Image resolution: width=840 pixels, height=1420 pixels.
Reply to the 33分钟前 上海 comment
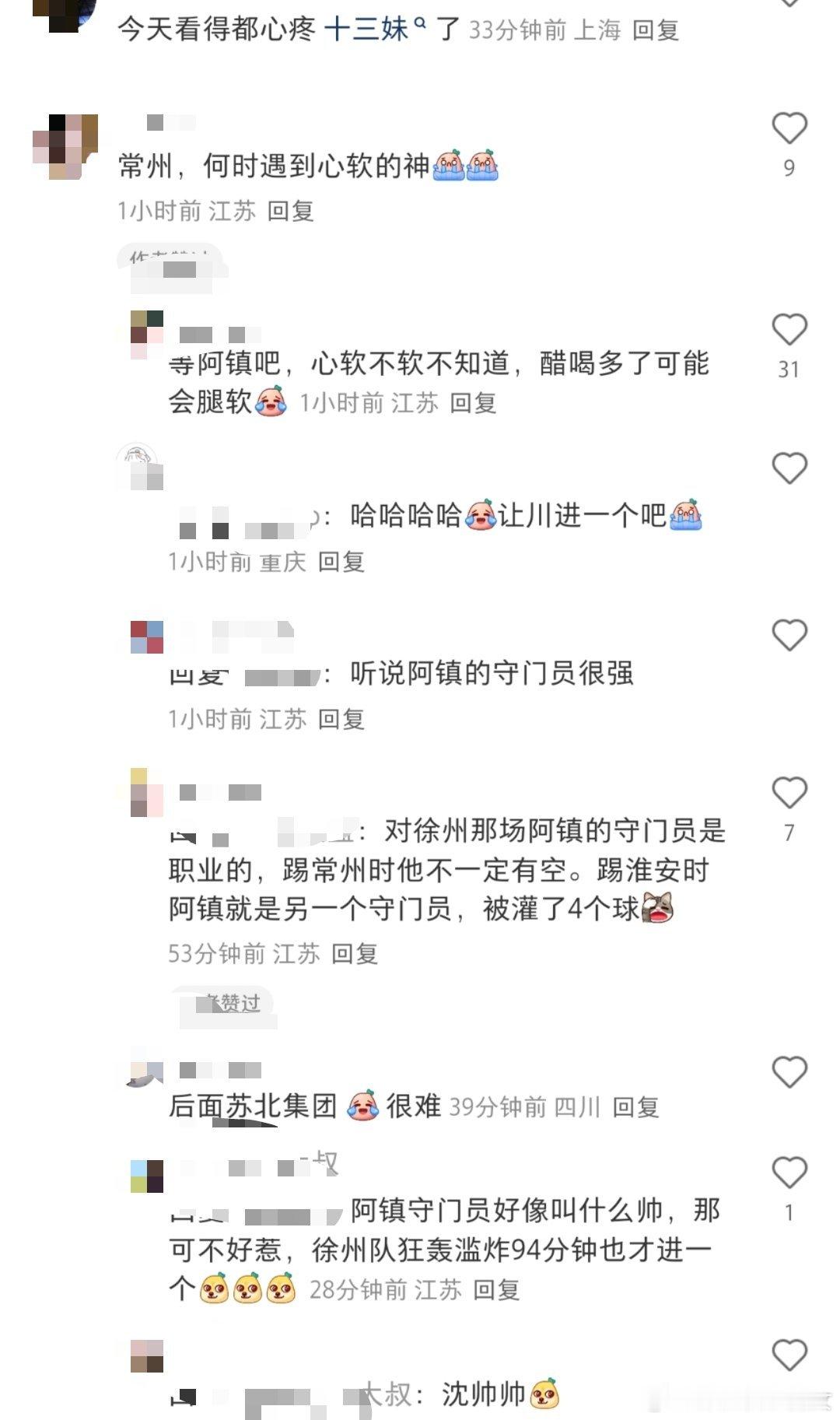tap(656, 30)
